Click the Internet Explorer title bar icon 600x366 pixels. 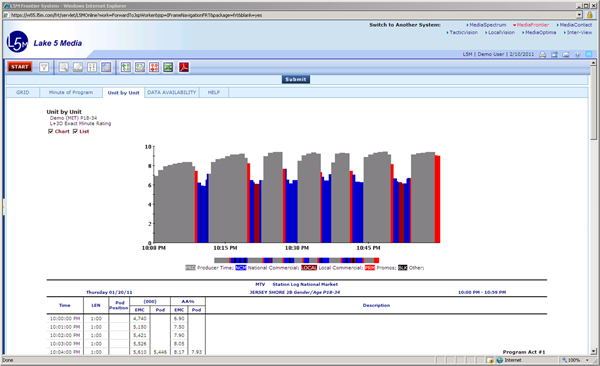click(6, 6)
